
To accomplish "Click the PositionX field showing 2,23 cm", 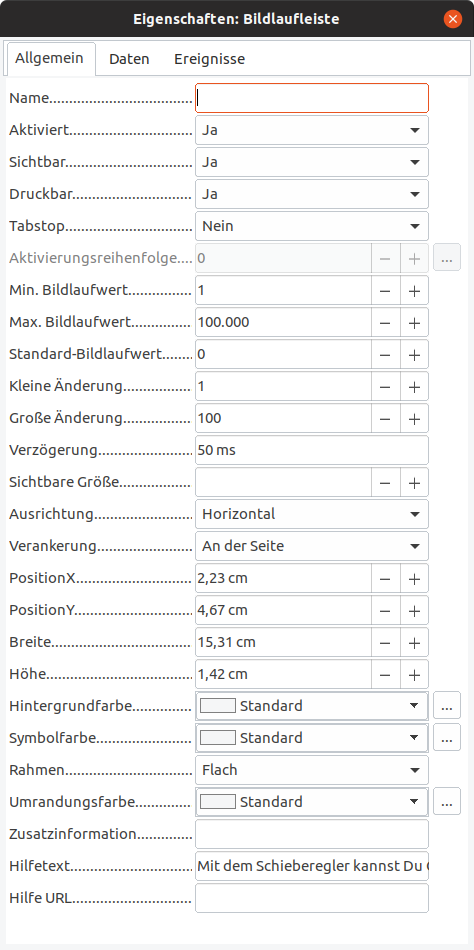I will [x=283, y=578].
